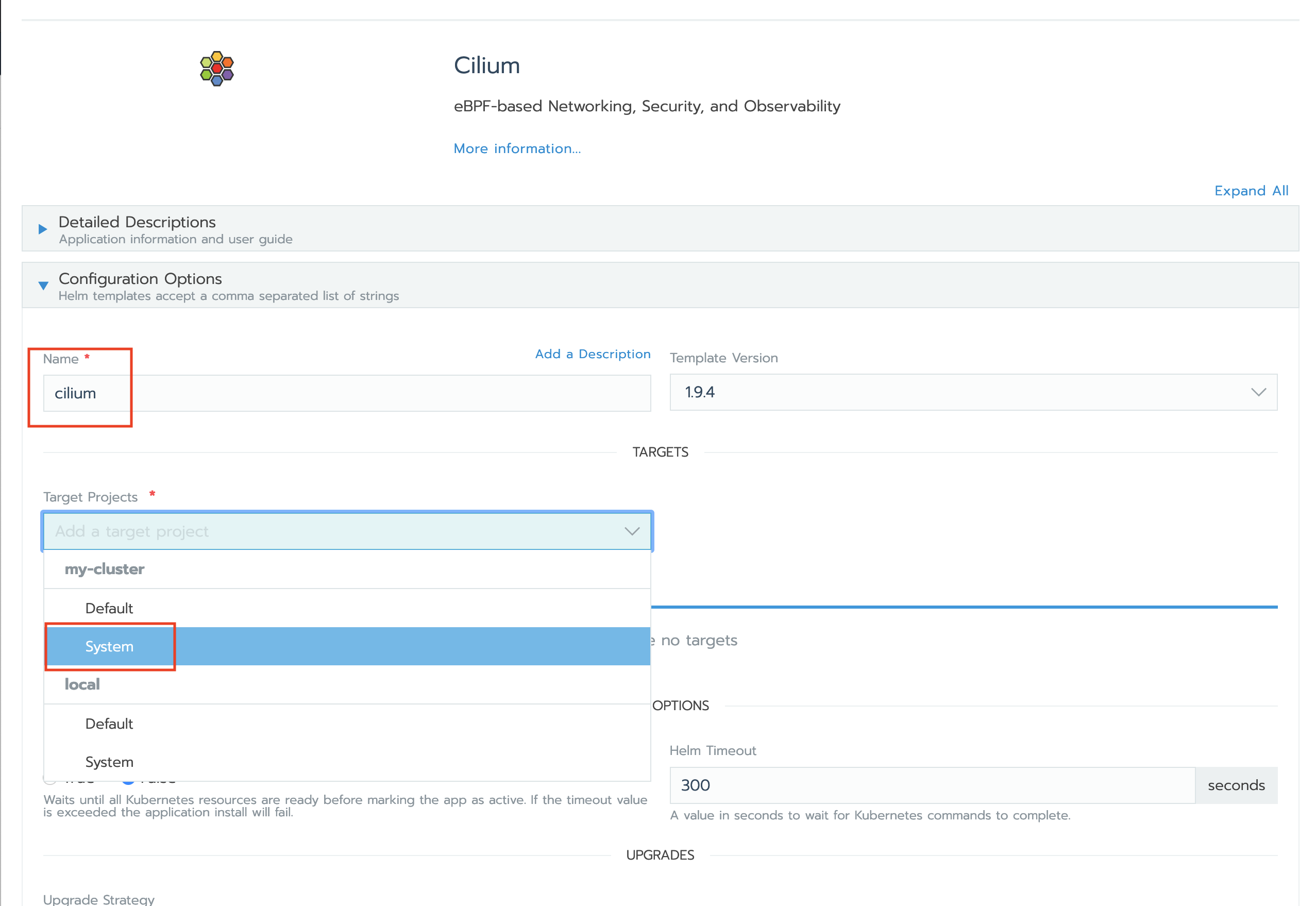Open the More information link

pos(517,148)
